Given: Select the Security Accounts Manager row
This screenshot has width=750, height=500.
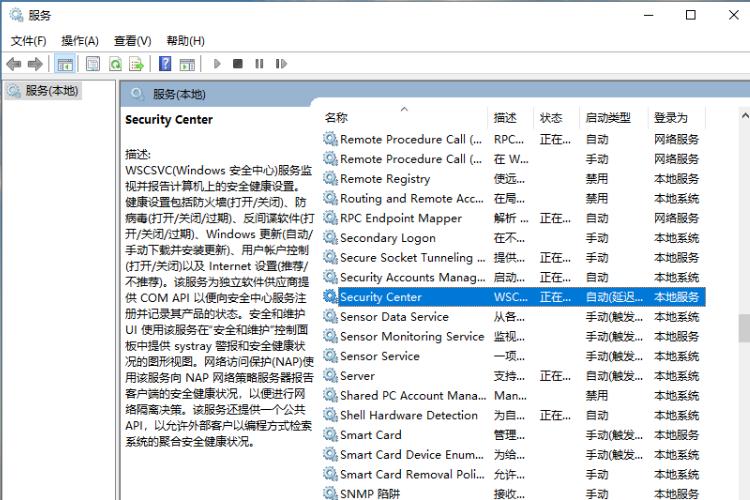Looking at the screenshot, I should coord(514,277).
